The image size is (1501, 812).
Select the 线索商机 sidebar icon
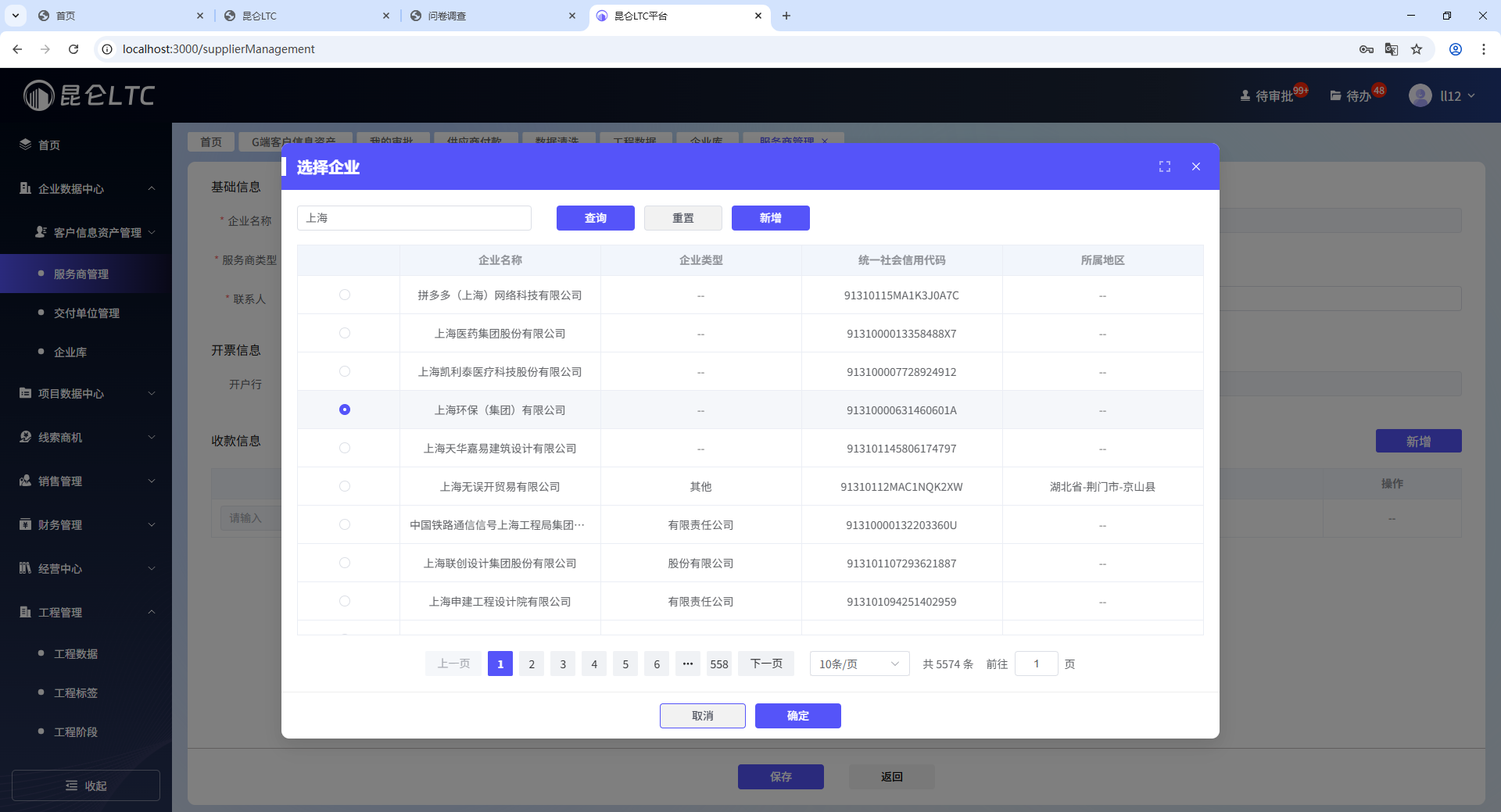(23, 438)
